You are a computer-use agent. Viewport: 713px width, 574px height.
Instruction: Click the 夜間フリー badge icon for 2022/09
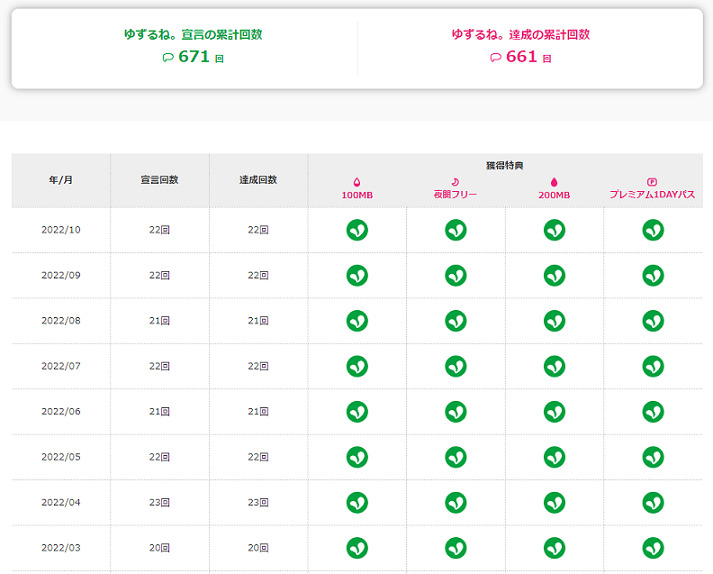[456, 275]
